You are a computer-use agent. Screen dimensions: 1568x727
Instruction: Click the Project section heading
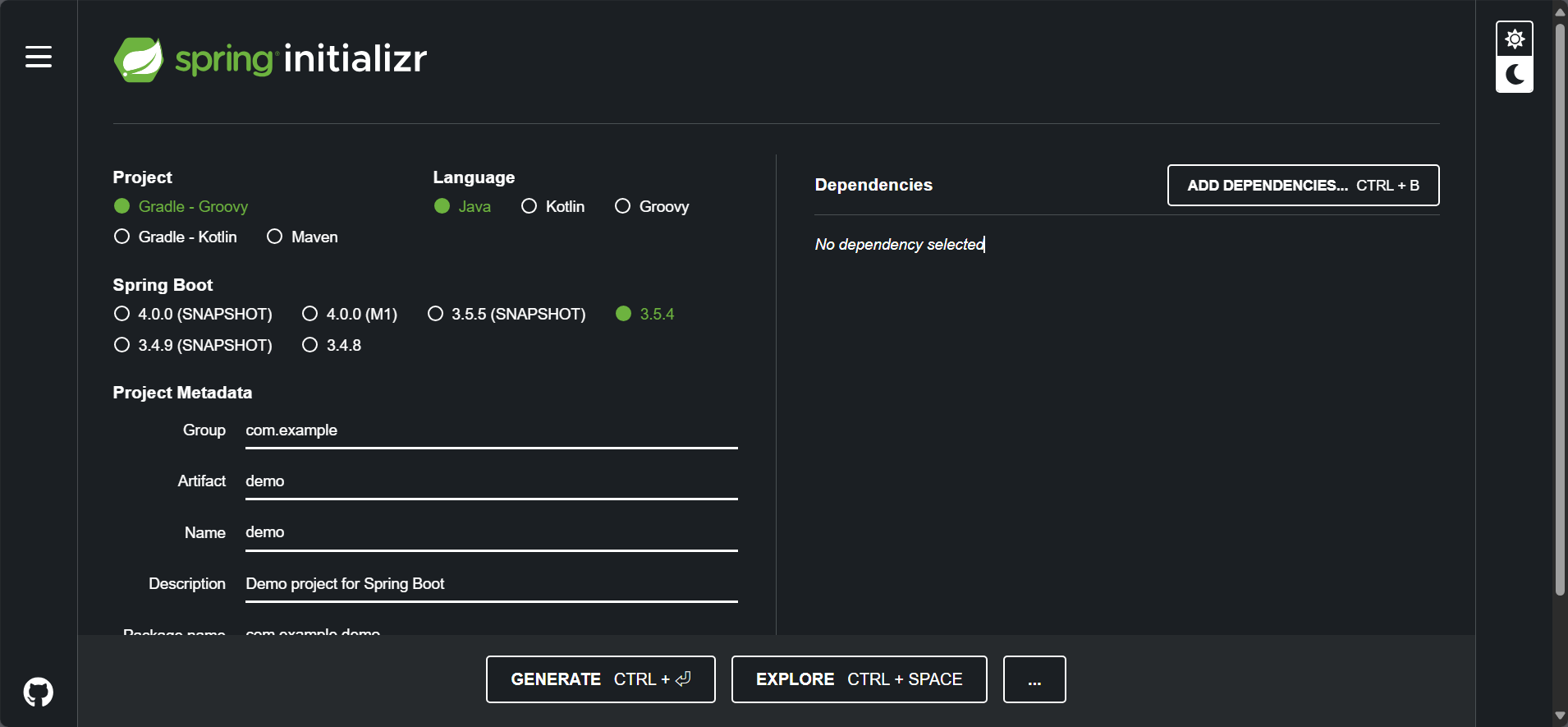click(x=142, y=177)
